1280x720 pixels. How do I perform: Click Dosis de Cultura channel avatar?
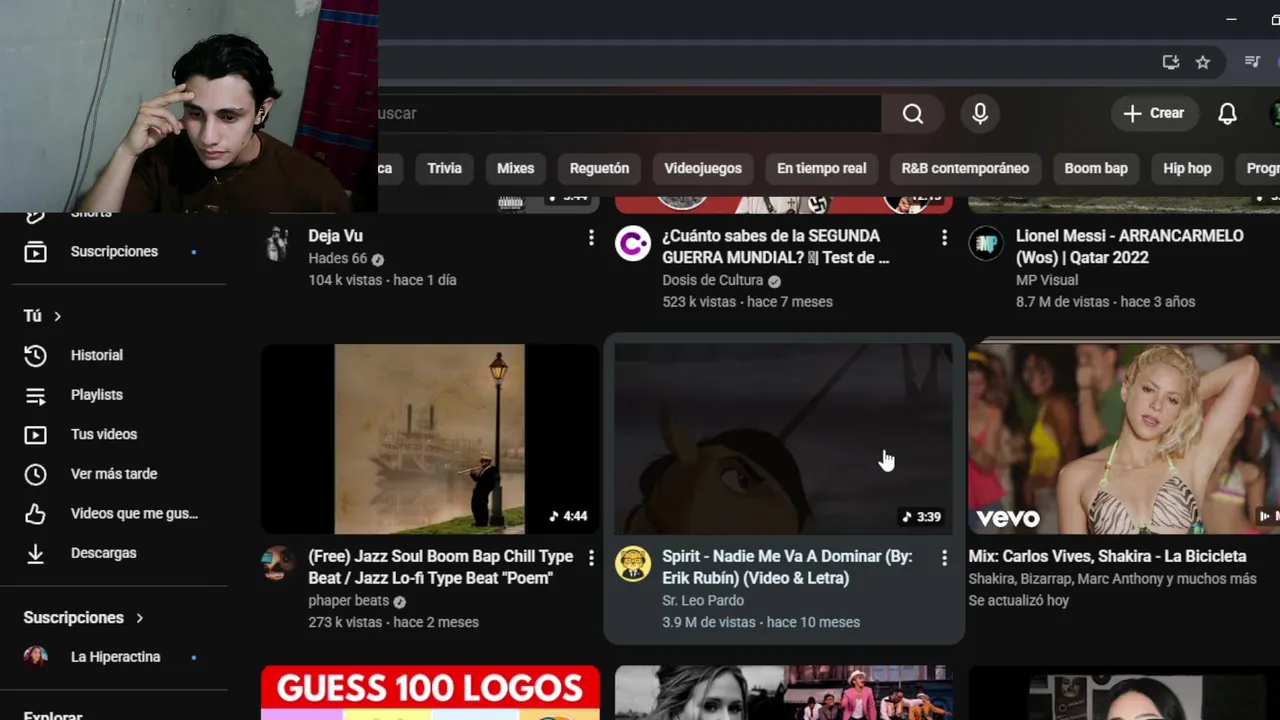[x=632, y=244]
